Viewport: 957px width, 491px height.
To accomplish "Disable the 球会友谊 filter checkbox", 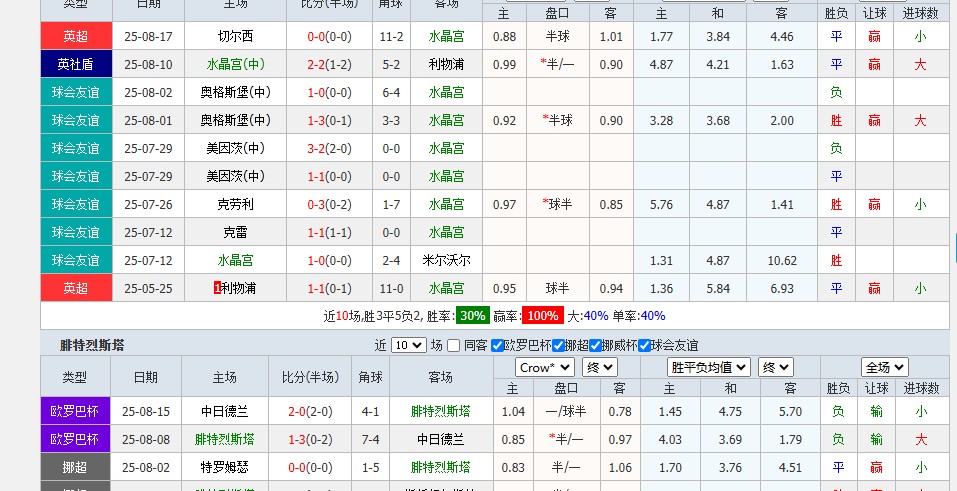I will click(x=643, y=345).
